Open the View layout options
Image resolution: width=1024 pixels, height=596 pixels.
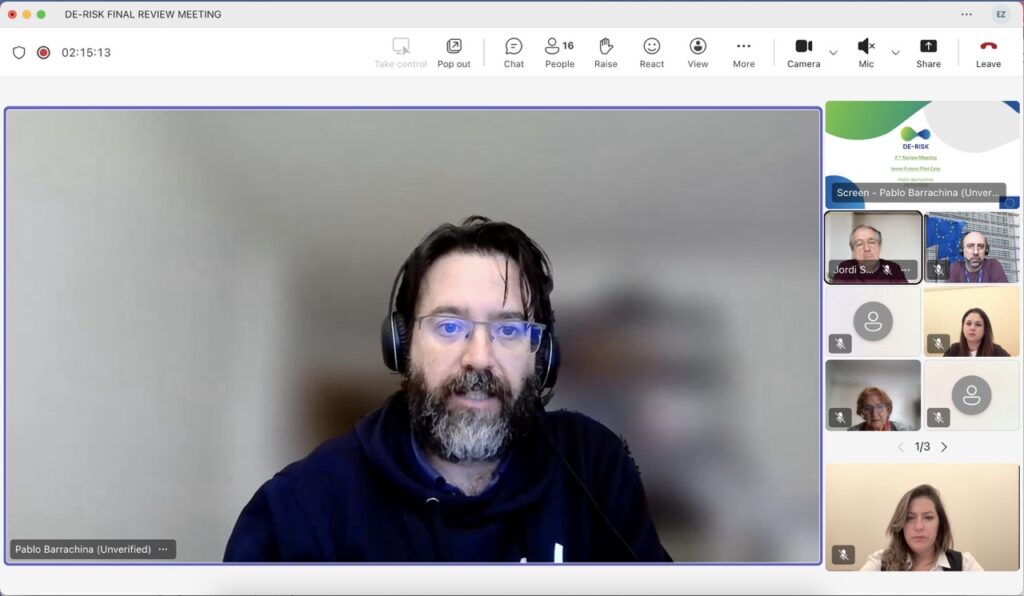tap(697, 52)
